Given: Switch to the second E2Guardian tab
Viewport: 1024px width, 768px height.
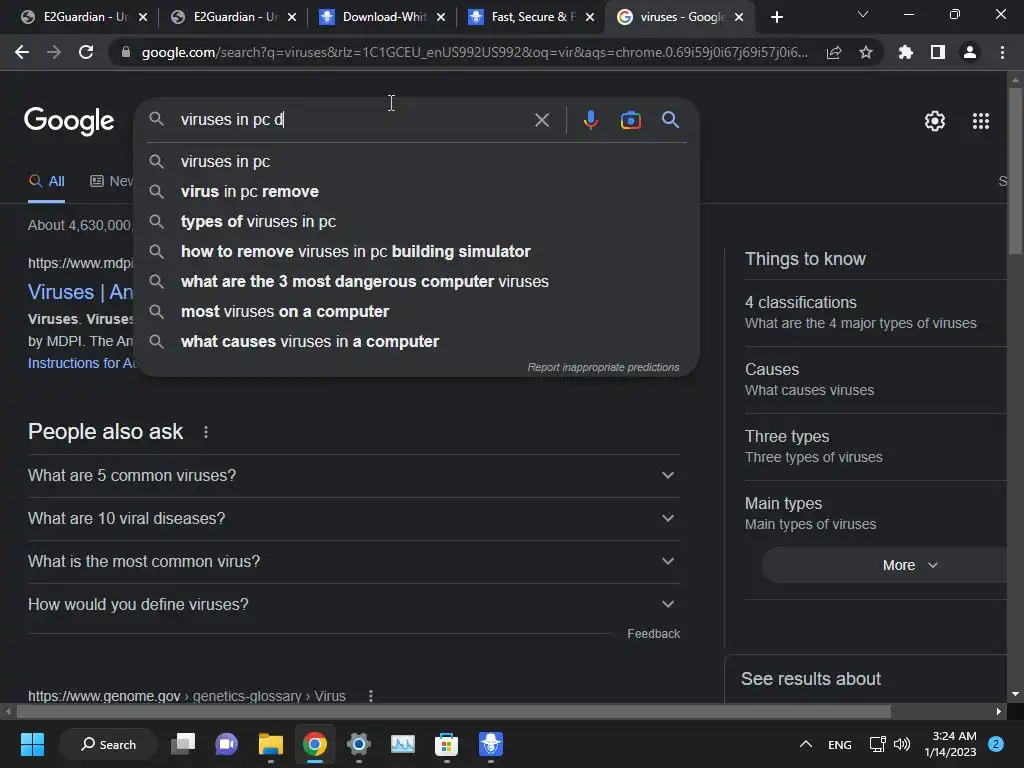Looking at the screenshot, I should [x=233, y=17].
